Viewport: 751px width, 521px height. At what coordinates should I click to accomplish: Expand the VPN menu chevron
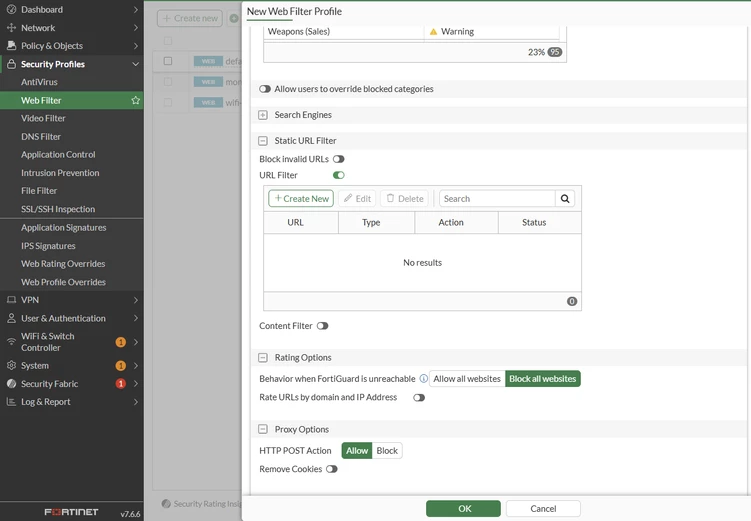[x=136, y=300]
